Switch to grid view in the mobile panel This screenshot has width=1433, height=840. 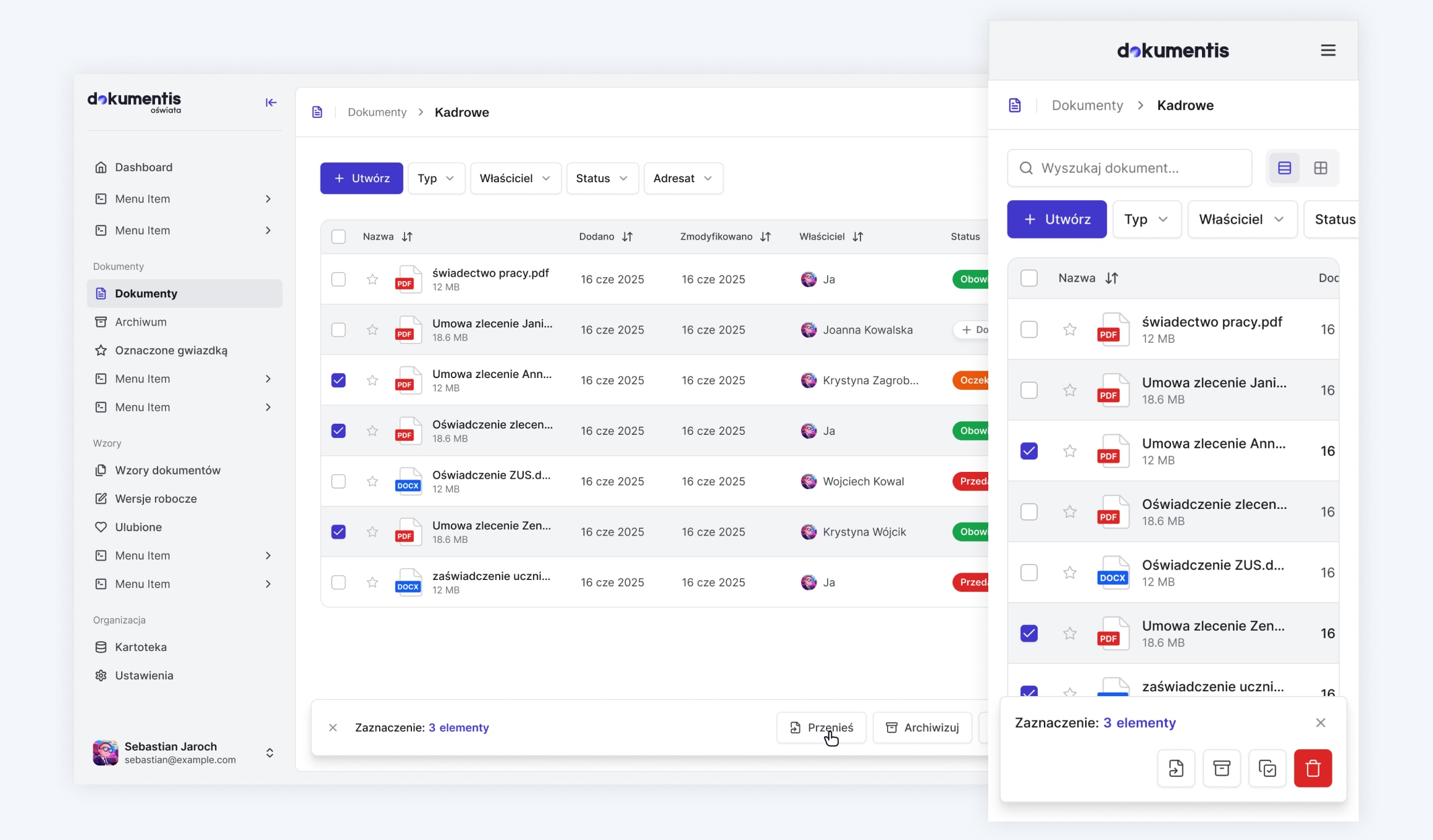click(x=1321, y=168)
